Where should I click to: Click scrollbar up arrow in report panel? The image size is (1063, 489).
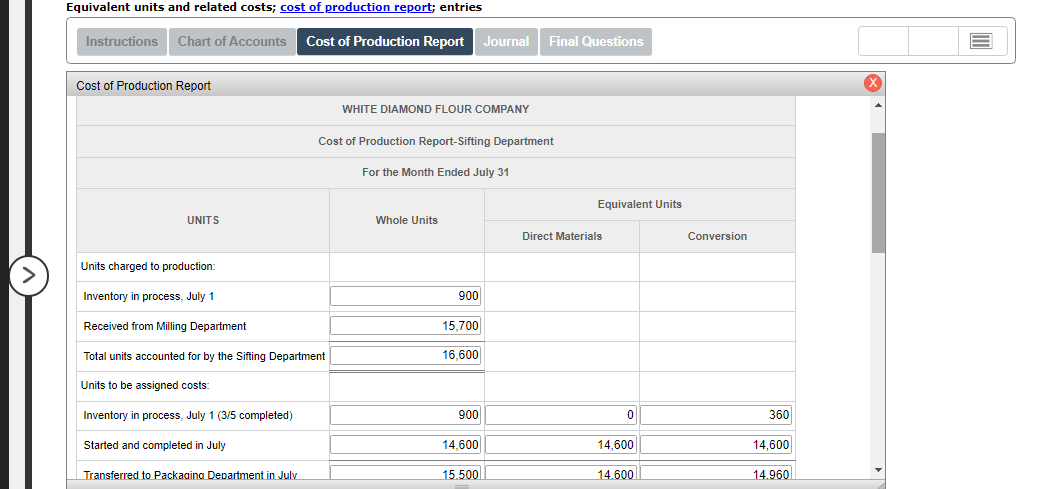[879, 105]
